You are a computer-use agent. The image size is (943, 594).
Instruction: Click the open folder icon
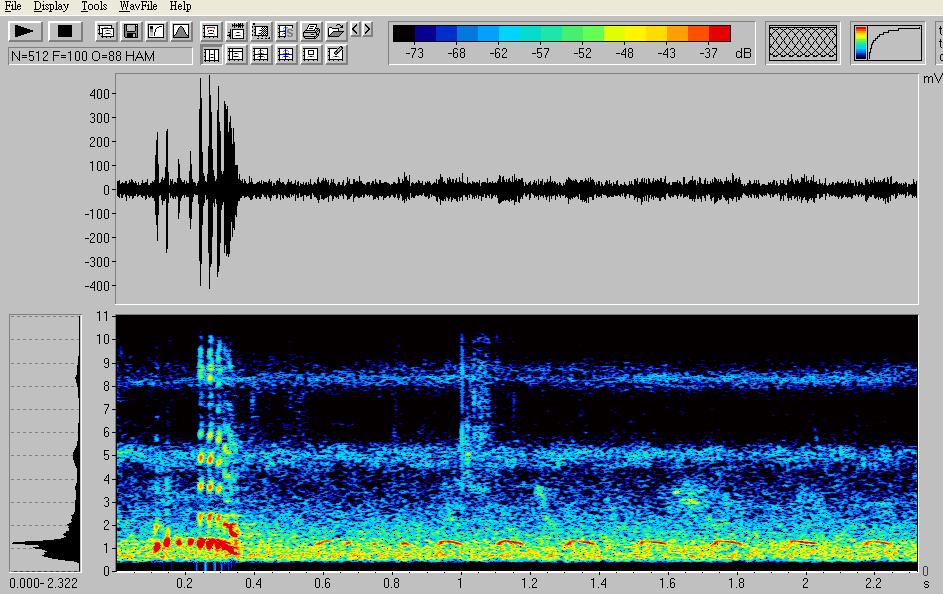pos(336,31)
